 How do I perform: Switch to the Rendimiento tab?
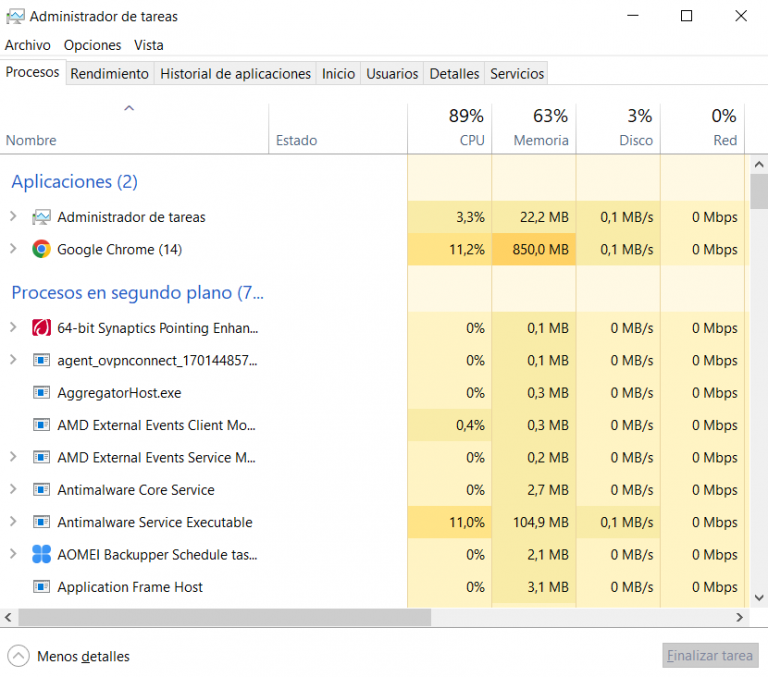(x=109, y=74)
